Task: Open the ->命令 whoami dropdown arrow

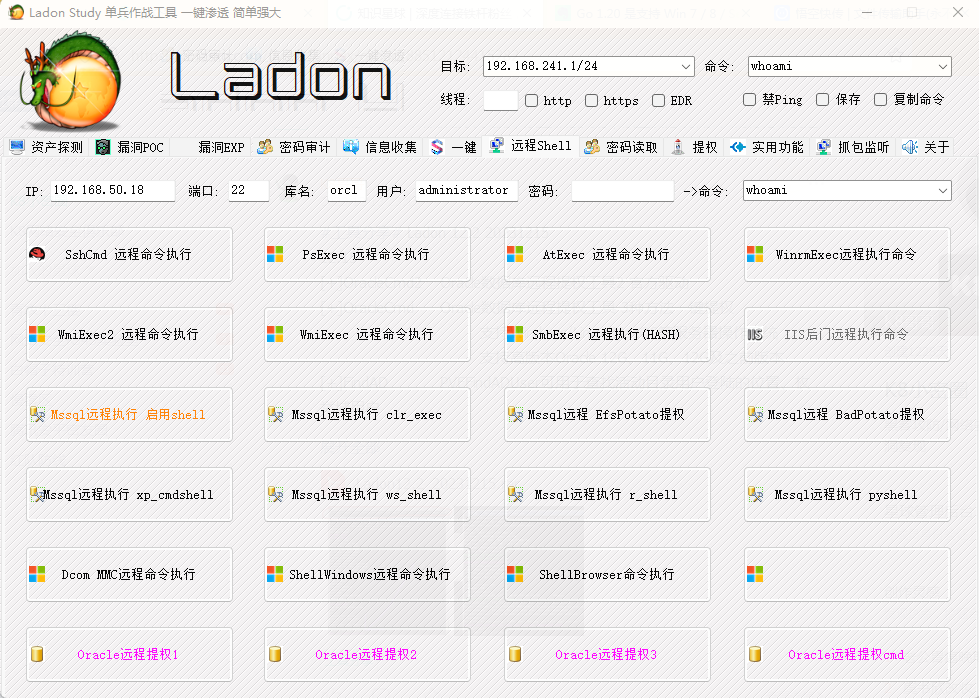Action: (x=942, y=190)
